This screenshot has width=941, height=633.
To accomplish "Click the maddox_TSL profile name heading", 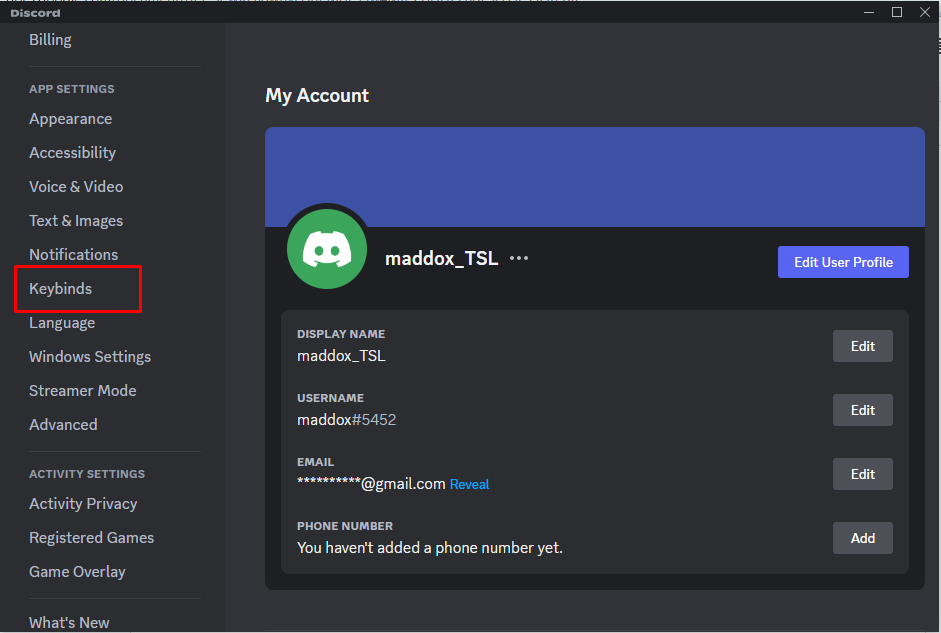I will point(442,259).
